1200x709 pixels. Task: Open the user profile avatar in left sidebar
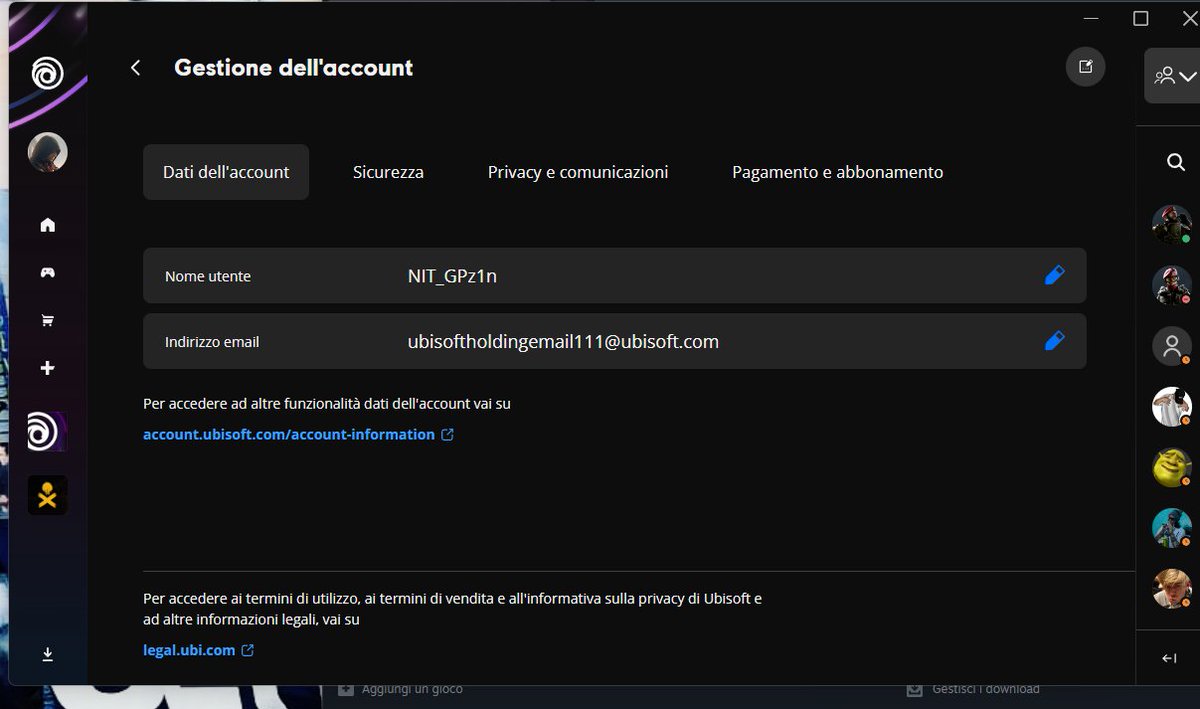click(x=47, y=153)
